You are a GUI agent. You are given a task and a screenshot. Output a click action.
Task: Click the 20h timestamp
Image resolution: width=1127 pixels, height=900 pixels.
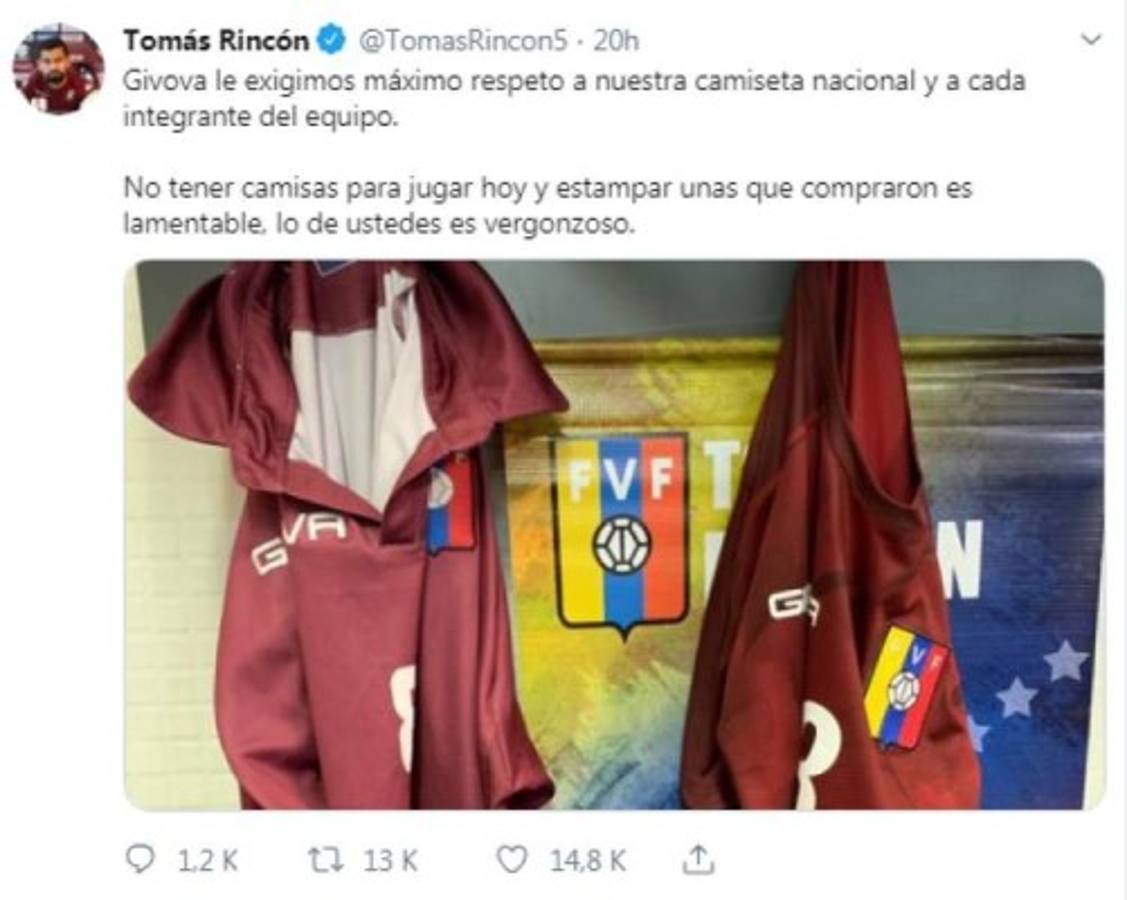616,41
